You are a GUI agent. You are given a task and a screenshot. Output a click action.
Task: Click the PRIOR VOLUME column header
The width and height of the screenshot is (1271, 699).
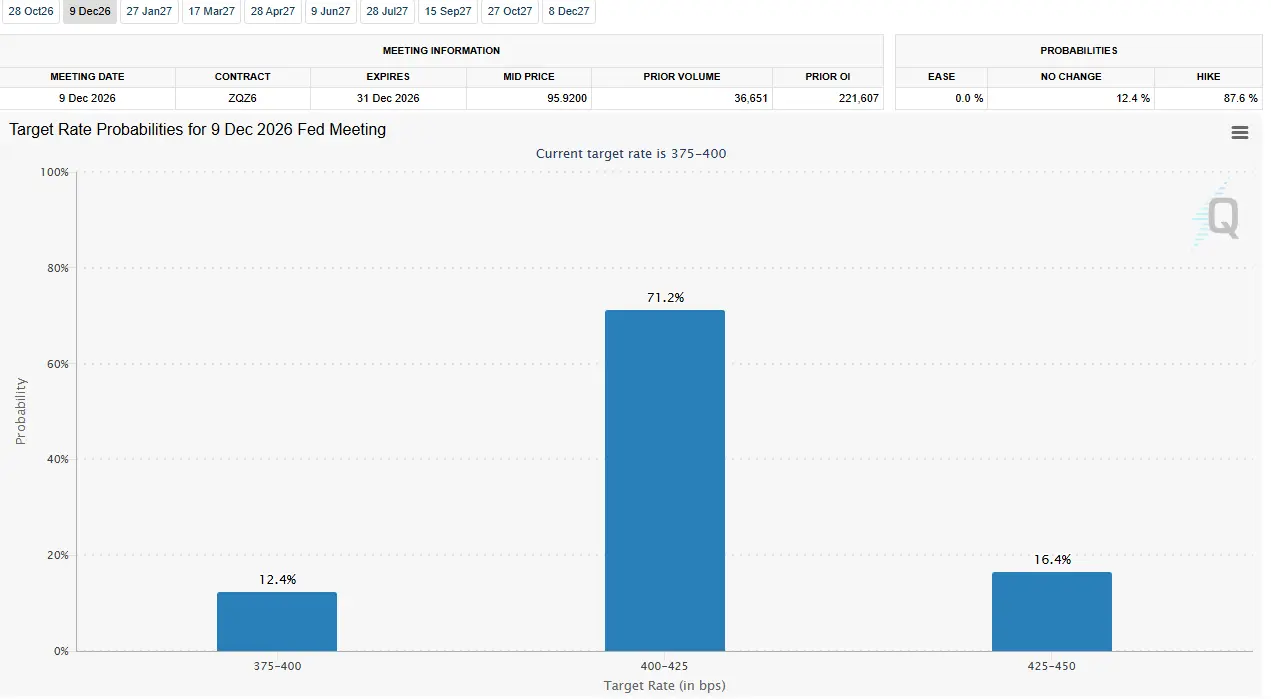(x=682, y=77)
